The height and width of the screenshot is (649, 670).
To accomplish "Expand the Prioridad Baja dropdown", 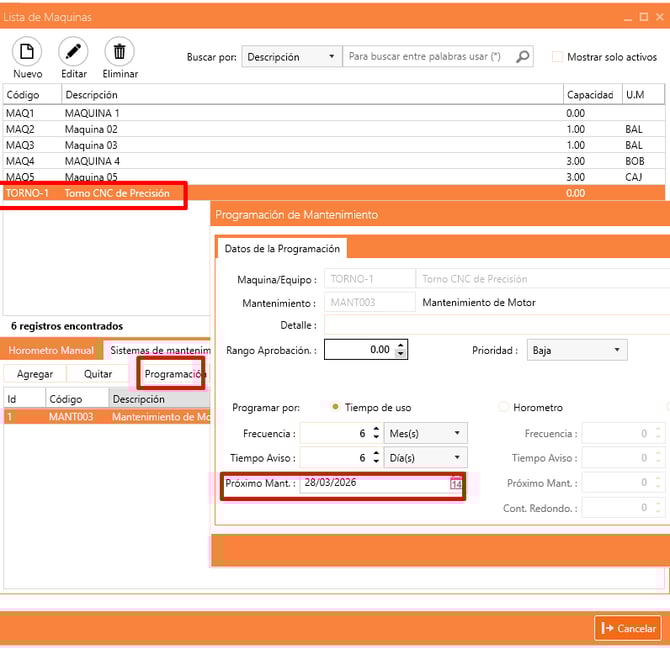I will [577, 350].
